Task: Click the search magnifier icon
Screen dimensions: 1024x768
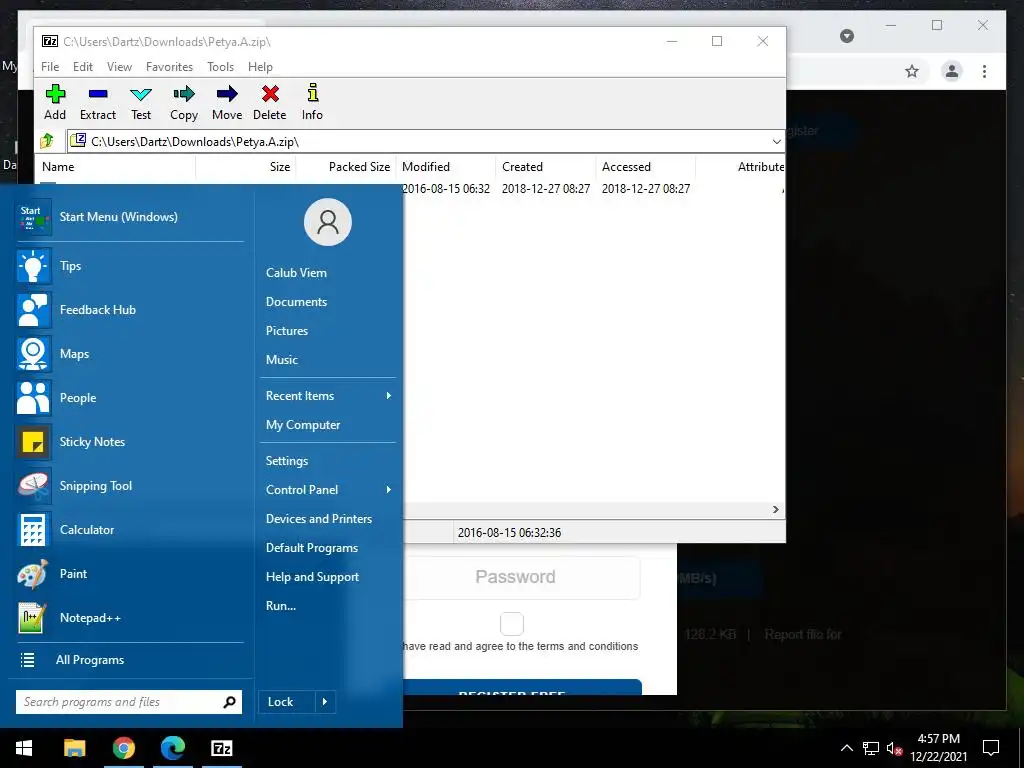Action: (x=229, y=702)
